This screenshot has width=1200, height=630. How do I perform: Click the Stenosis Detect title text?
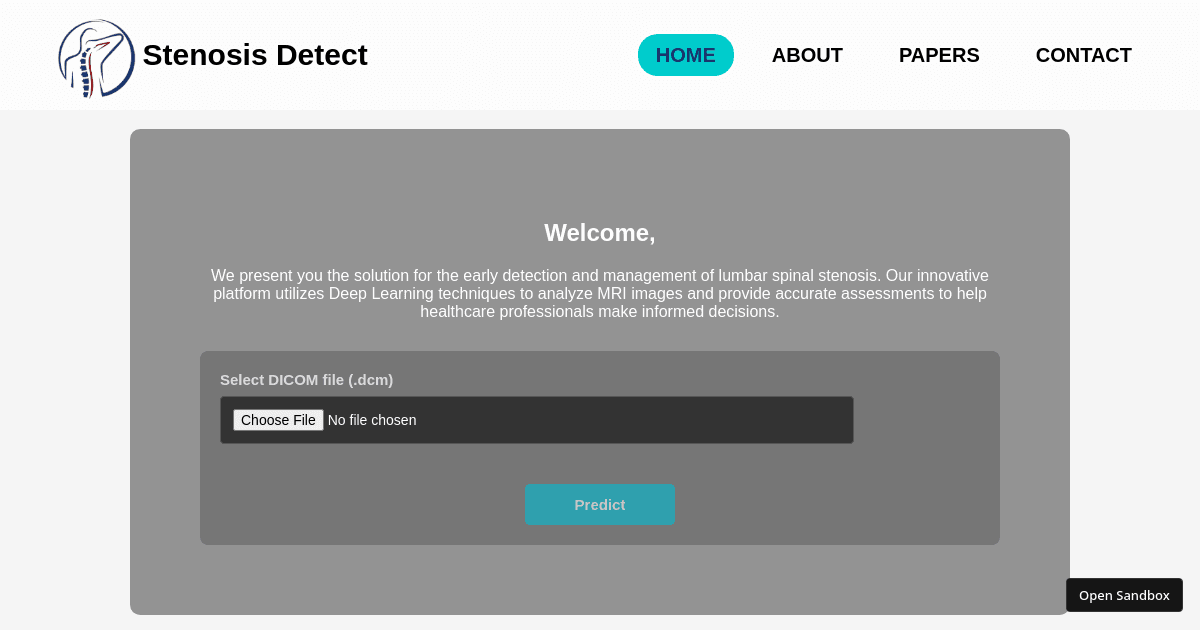(x=255, y=55)
